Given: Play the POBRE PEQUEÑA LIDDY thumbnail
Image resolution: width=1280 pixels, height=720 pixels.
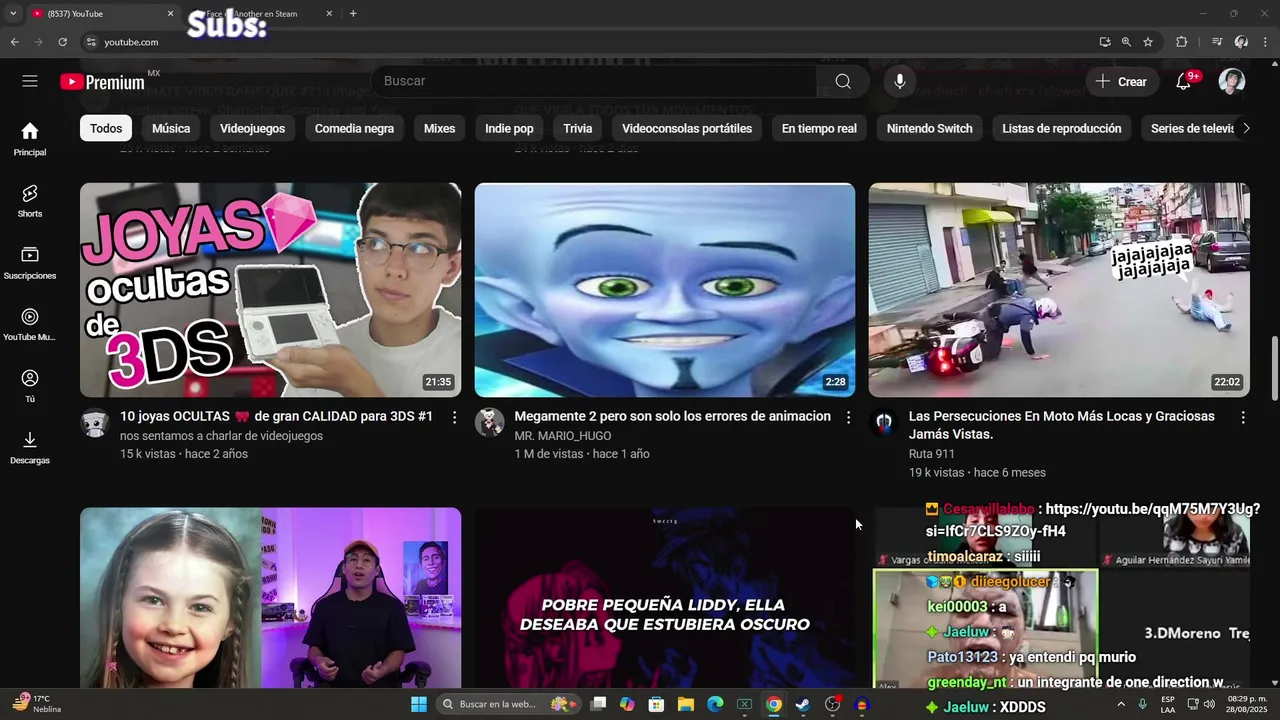Looking at the screenshot, I should [665, 598].
